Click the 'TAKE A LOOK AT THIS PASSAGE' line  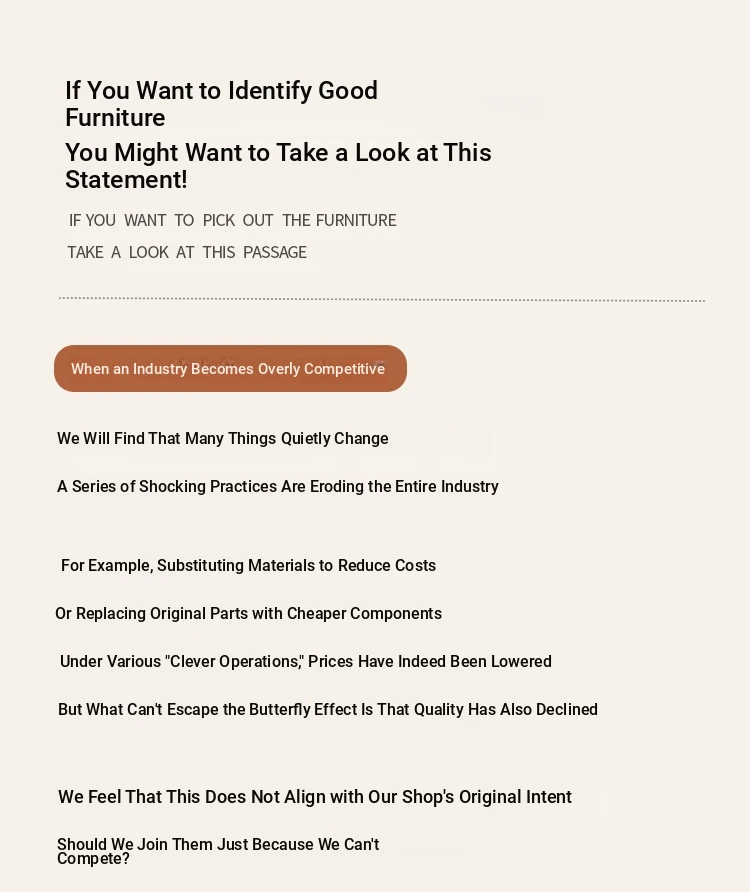[187, 252]
